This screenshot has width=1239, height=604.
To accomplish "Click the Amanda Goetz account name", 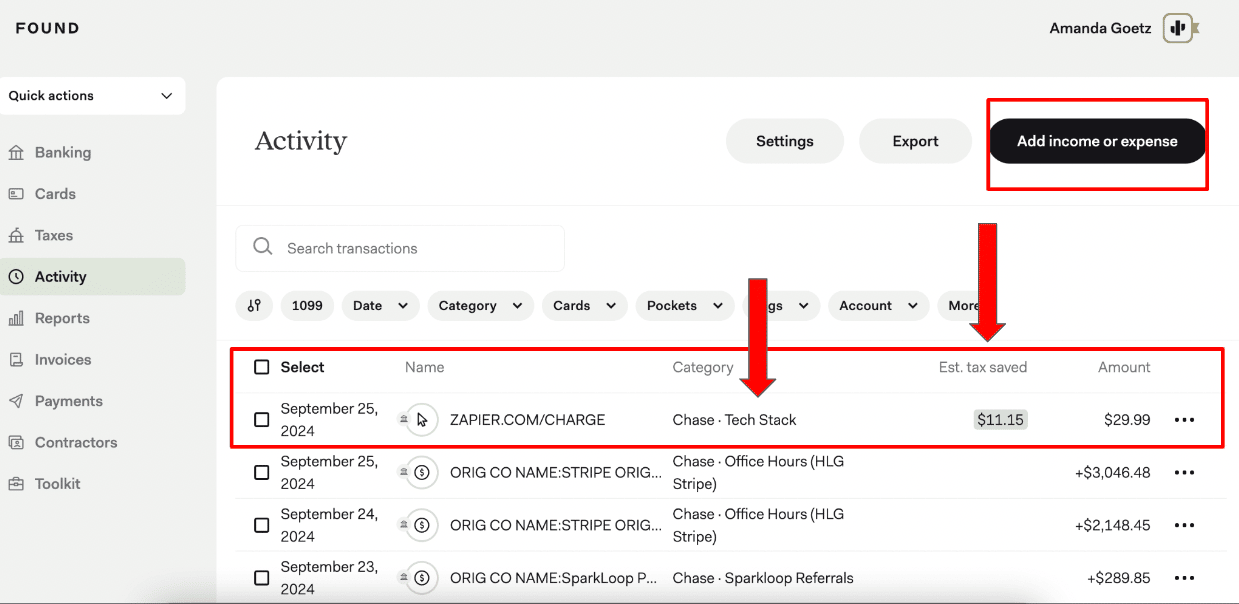I will [1102, 28].
